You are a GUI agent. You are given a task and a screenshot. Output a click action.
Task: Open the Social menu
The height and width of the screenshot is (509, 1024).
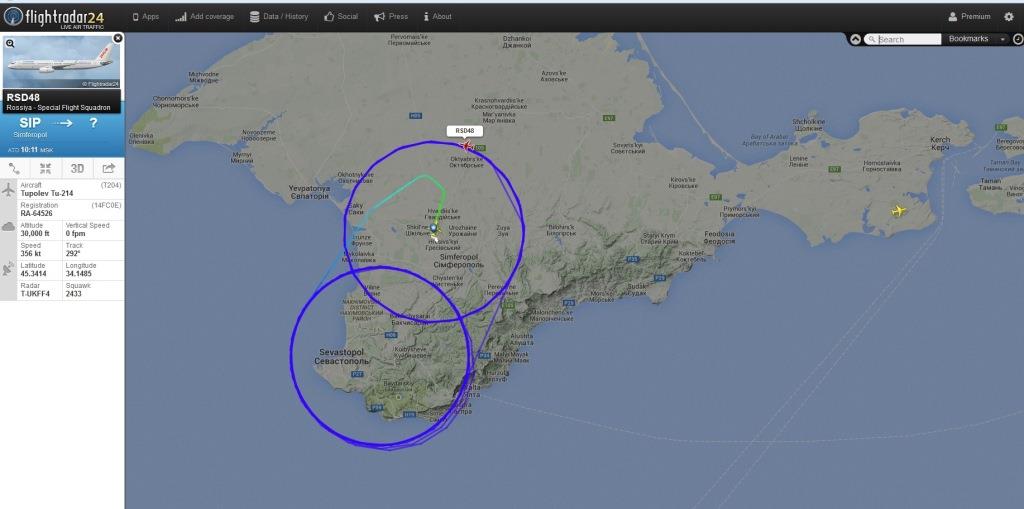pos(341,17)
